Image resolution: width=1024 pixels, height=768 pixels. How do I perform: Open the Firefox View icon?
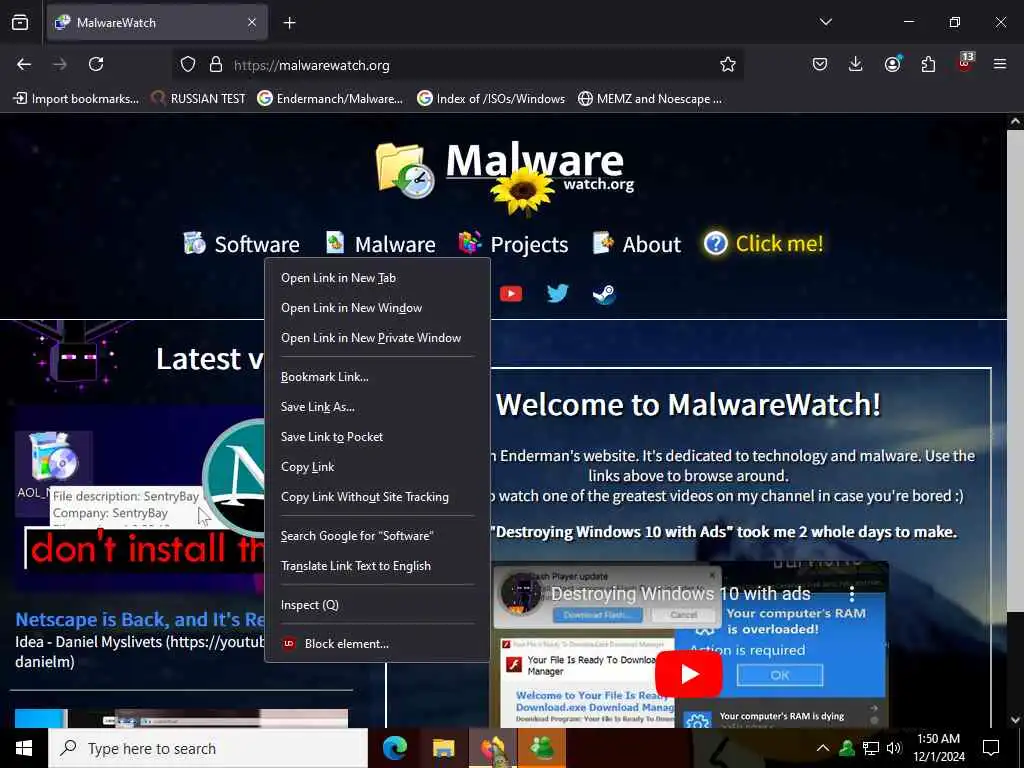20,22
